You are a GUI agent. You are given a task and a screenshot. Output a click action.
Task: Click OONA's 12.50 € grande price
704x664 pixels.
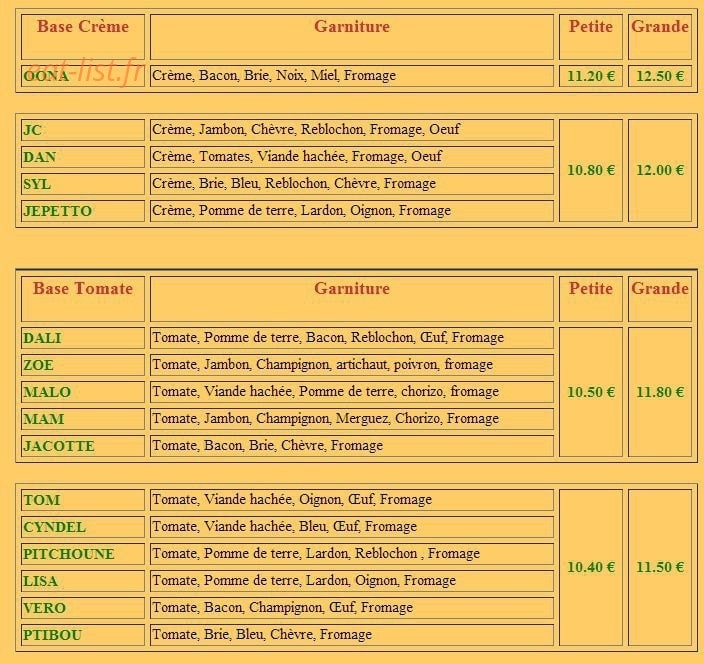(x=660, y=76)
